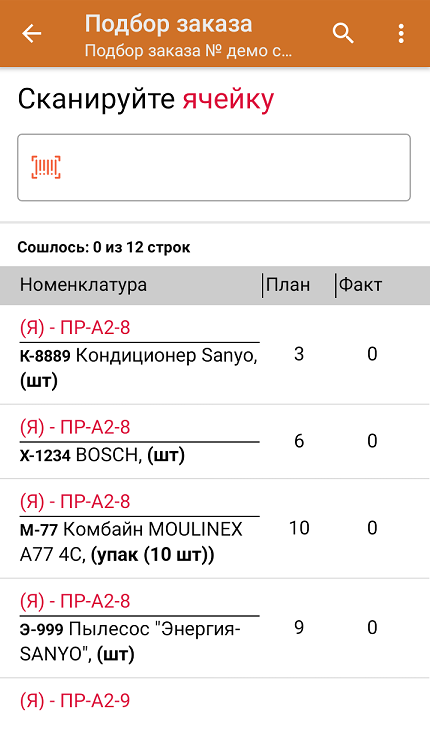Tap cell link above BOSCH item
This screenshot has height=739, width=430.
click(75, 427)
